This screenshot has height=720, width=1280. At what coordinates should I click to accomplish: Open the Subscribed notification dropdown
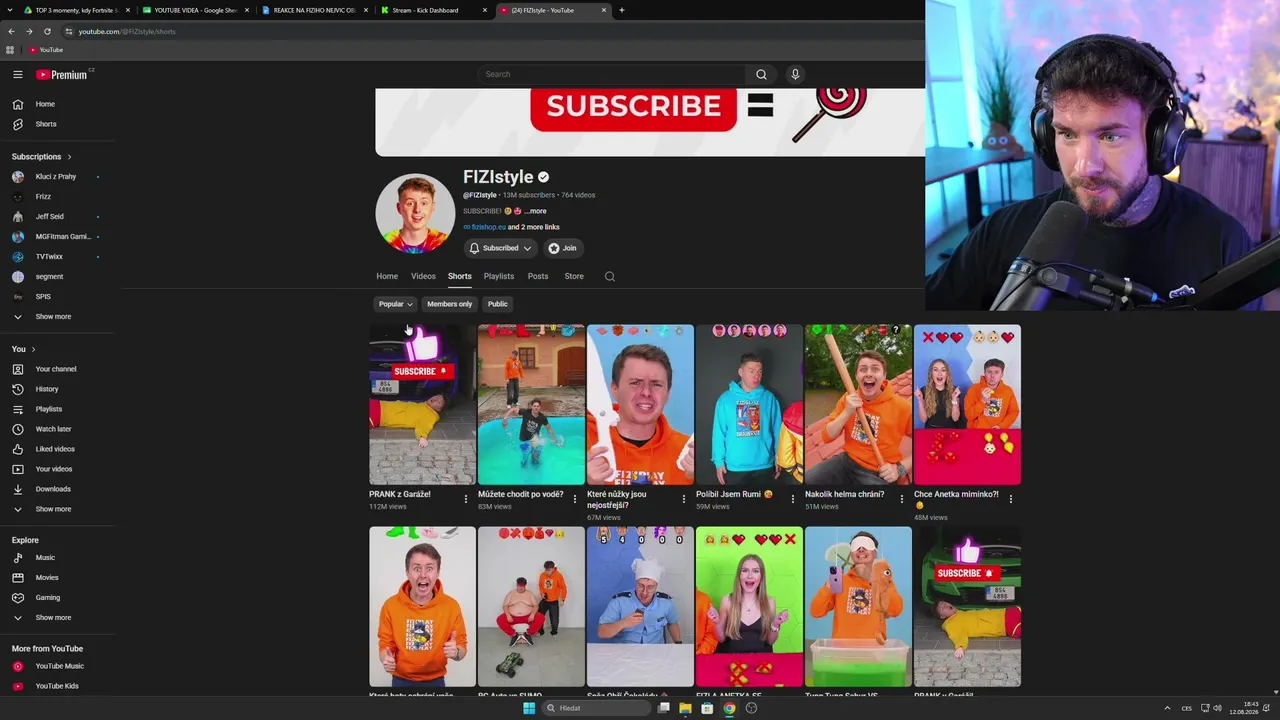[500, 248]
